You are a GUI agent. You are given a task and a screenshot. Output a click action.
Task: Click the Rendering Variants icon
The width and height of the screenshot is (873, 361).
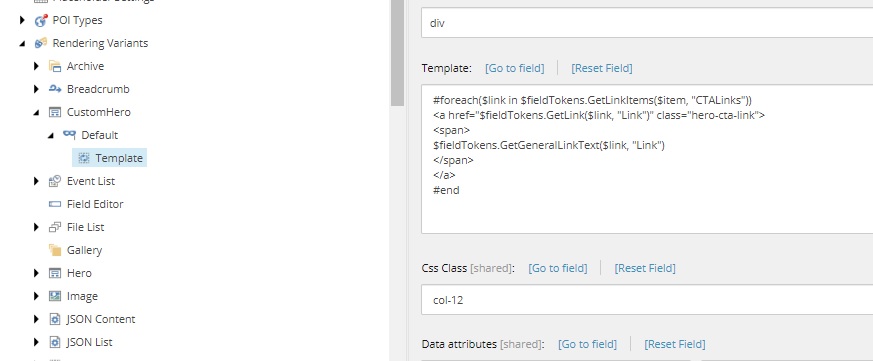pos(41,43)
